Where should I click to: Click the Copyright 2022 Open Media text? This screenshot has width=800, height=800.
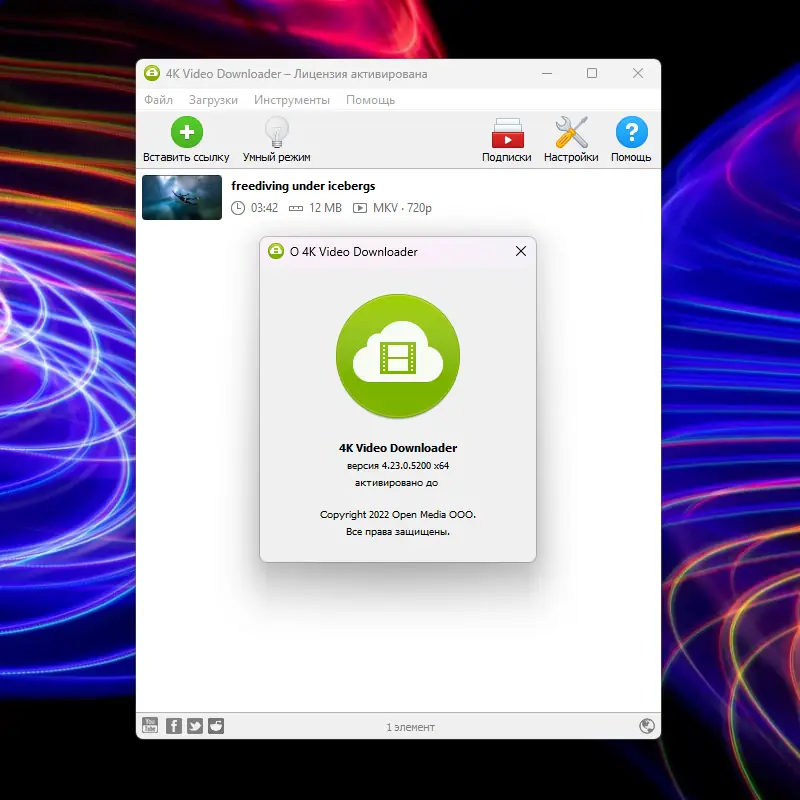tap(398, 514)
